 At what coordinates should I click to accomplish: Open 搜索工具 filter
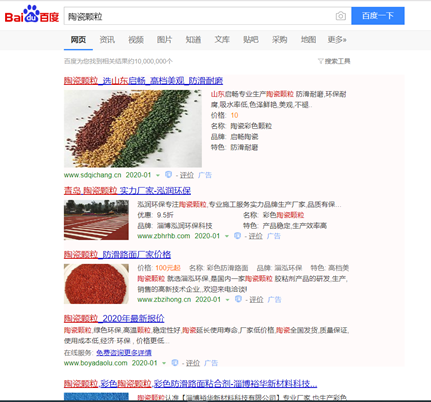[x=334, y=61]
